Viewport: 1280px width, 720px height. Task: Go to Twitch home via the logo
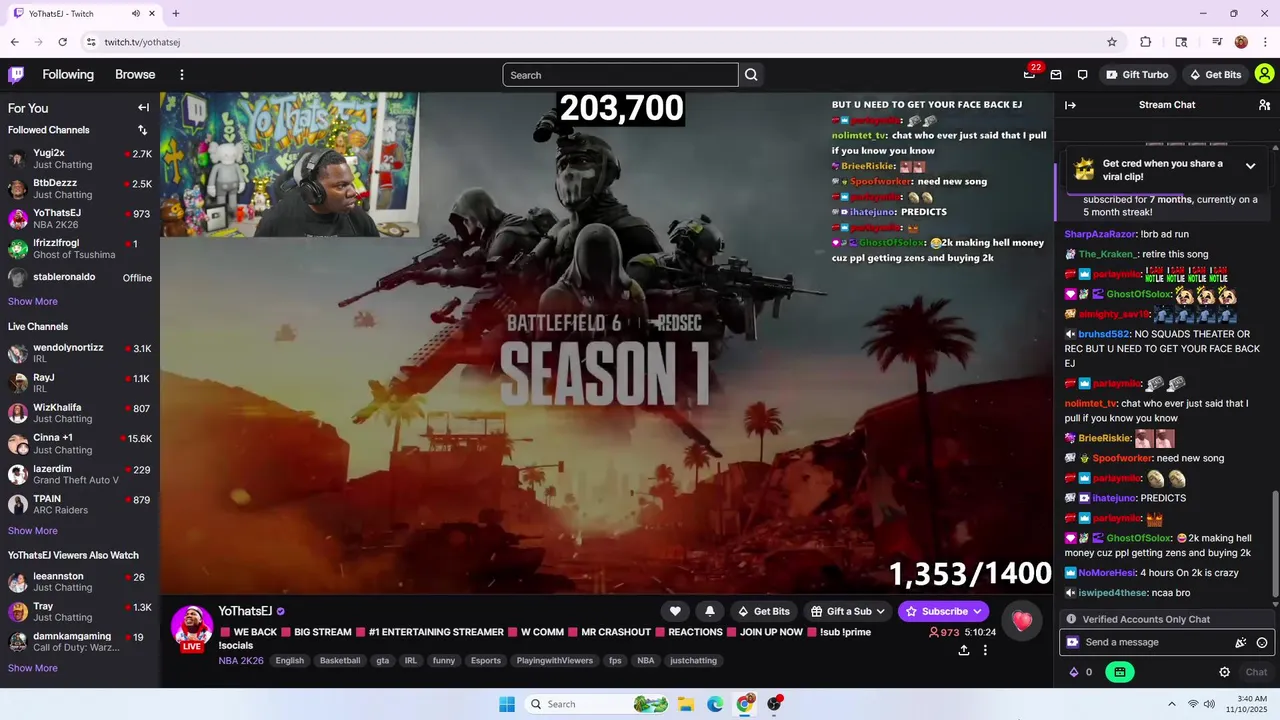(x=16, y=75)
